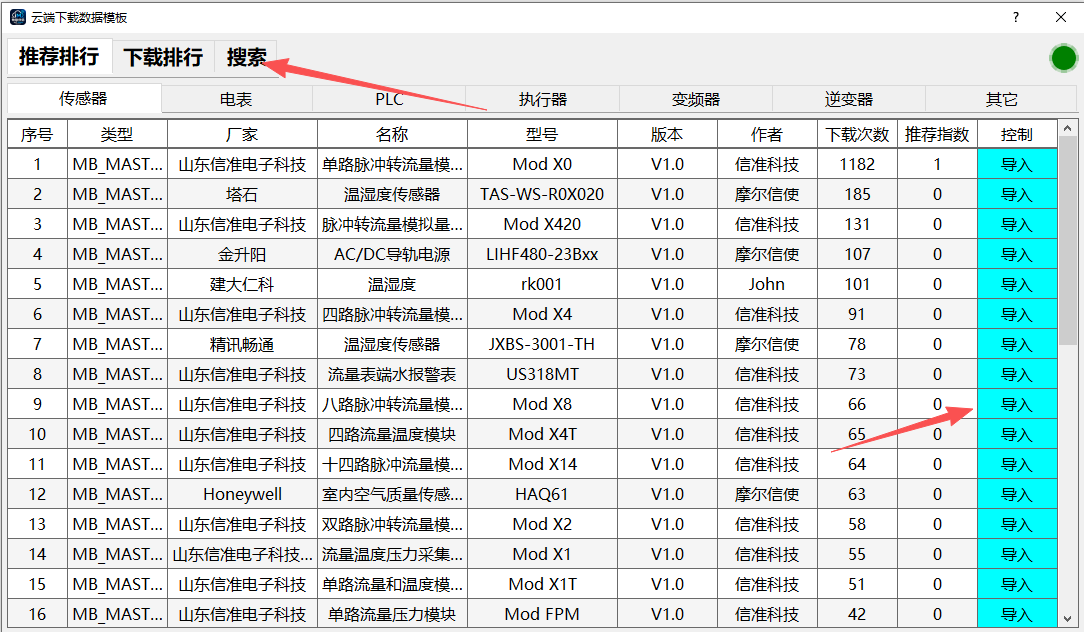The image size is (1084, 632).
Task: Sort by 推荐指数 column header
Action: pyautogui.click(x=937, y=134)
